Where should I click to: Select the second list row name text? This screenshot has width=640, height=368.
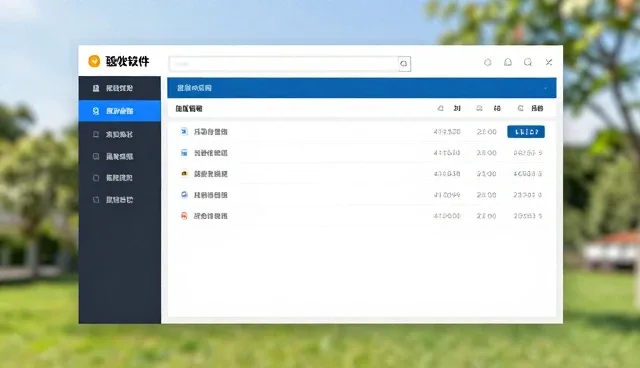coord(211,153)
